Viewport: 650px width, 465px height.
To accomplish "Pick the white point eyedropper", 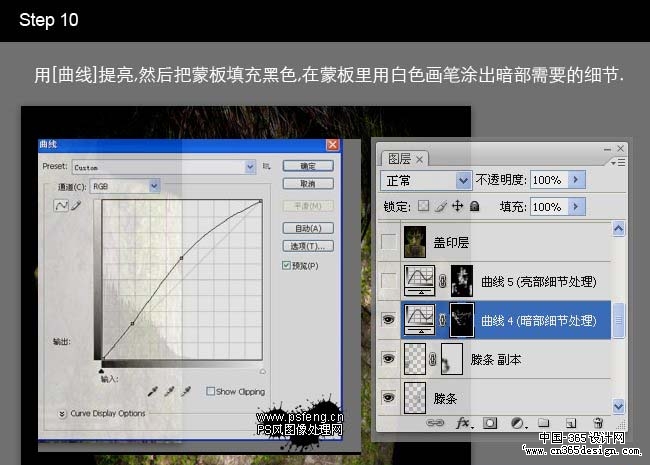I will pos(186,391).
